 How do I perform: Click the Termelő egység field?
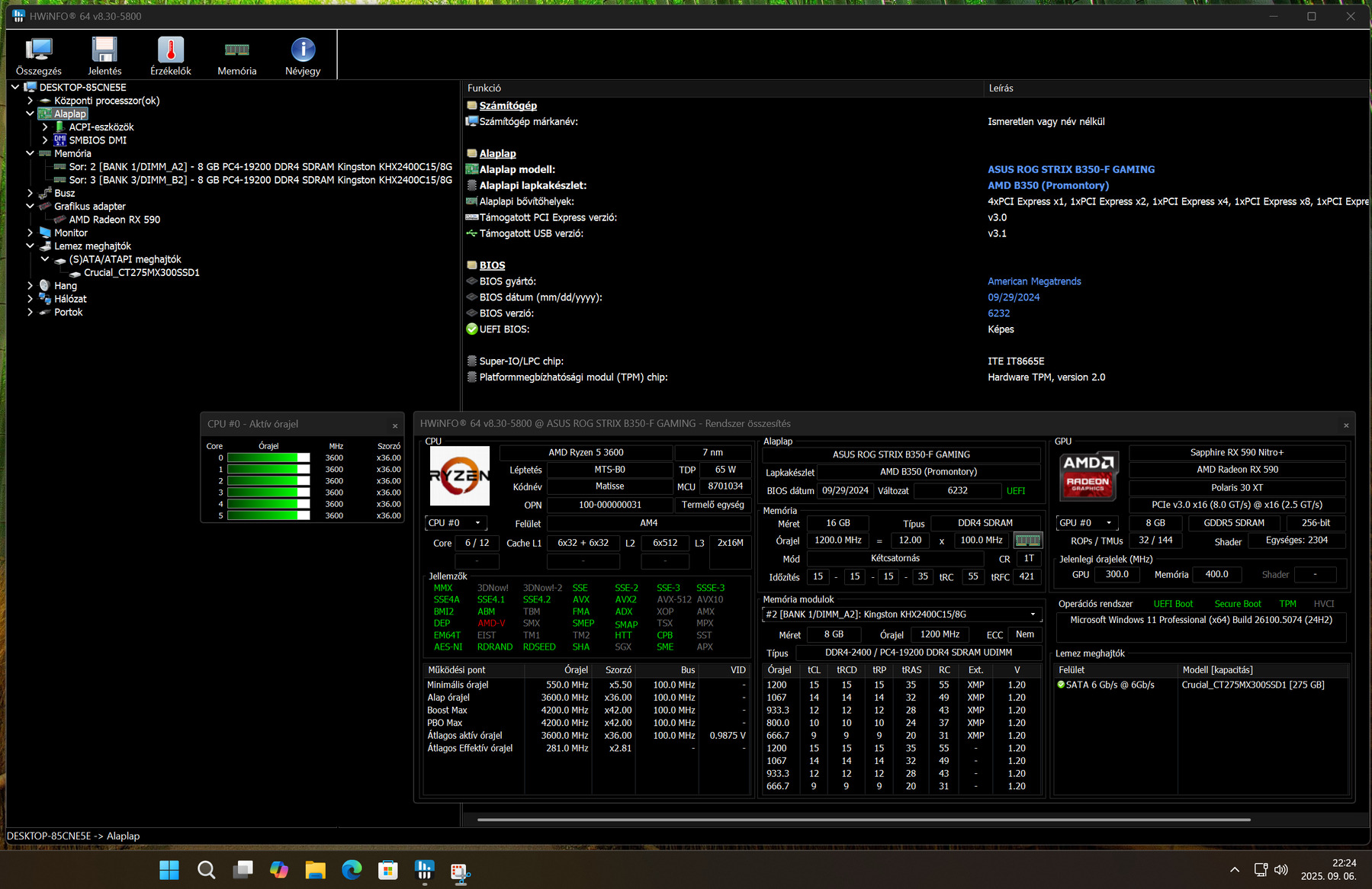click(712, 505)
